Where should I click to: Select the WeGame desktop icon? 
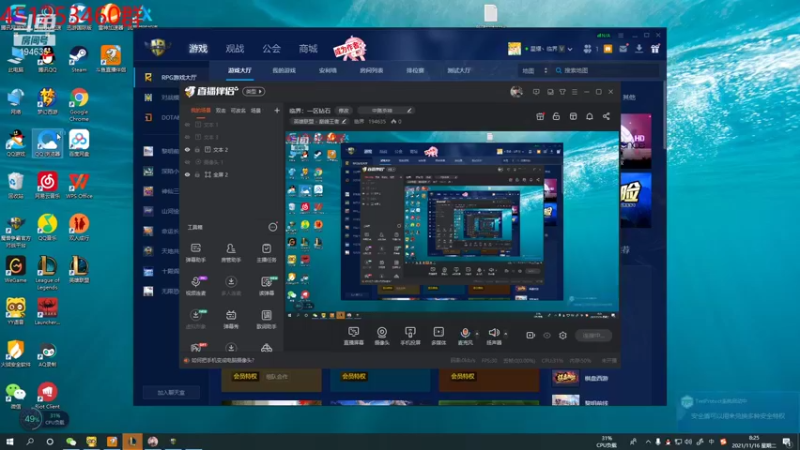click(15, 269)
